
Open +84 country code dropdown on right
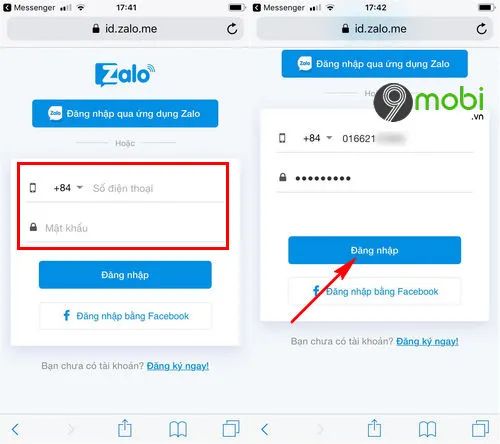coord(318,138)
